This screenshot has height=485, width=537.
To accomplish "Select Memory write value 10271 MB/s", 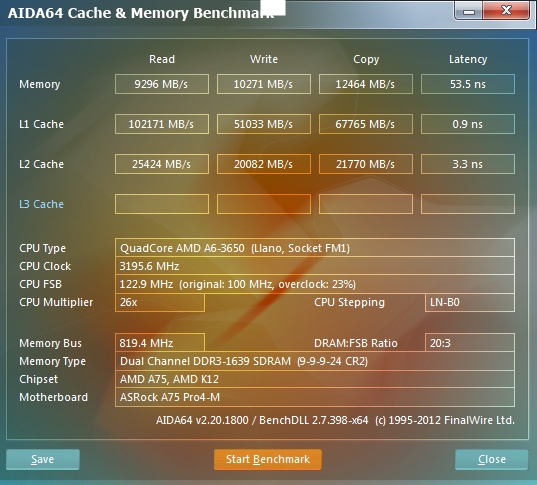I will click(x=264, y=84).
